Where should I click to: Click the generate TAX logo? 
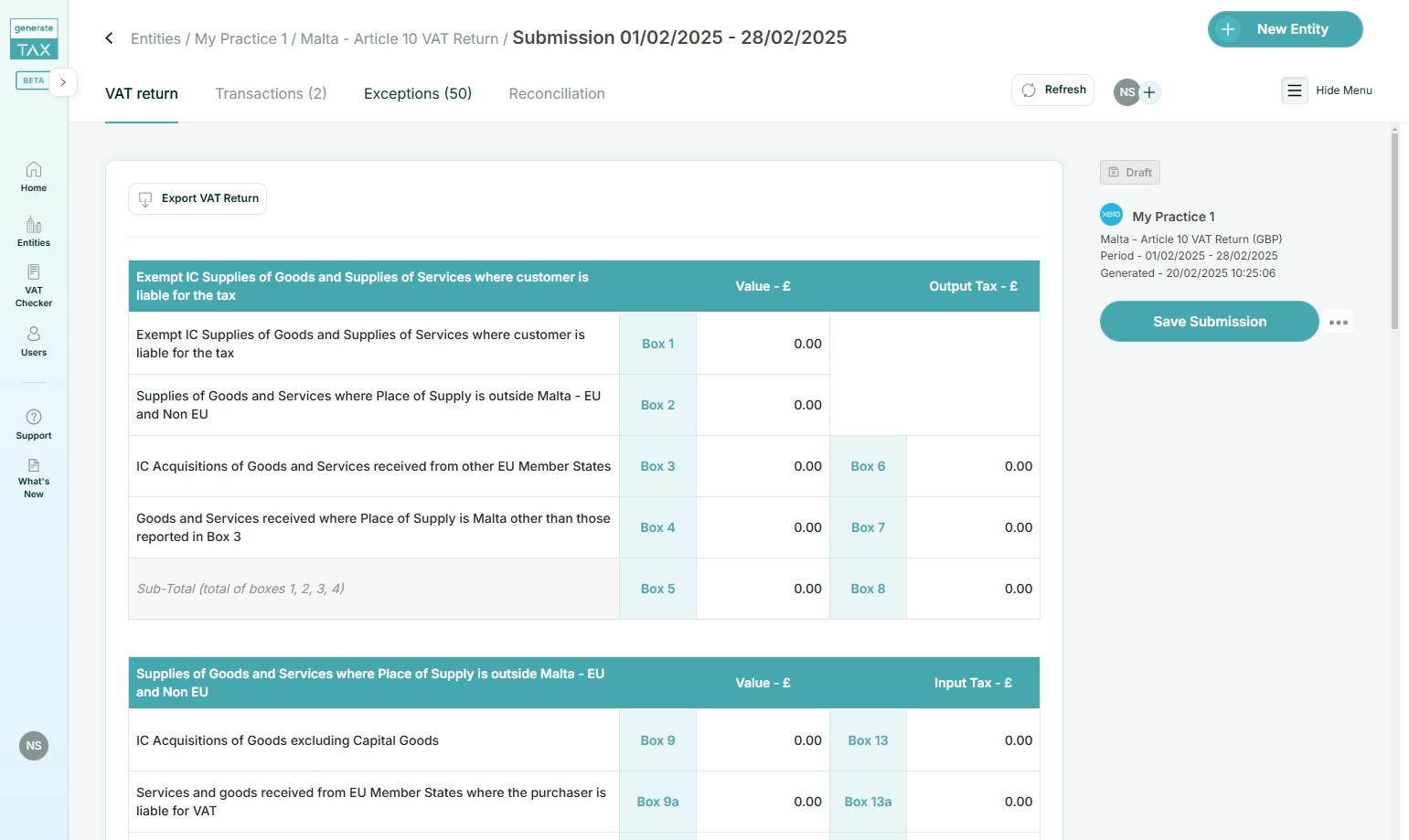[x=34, y=39]
